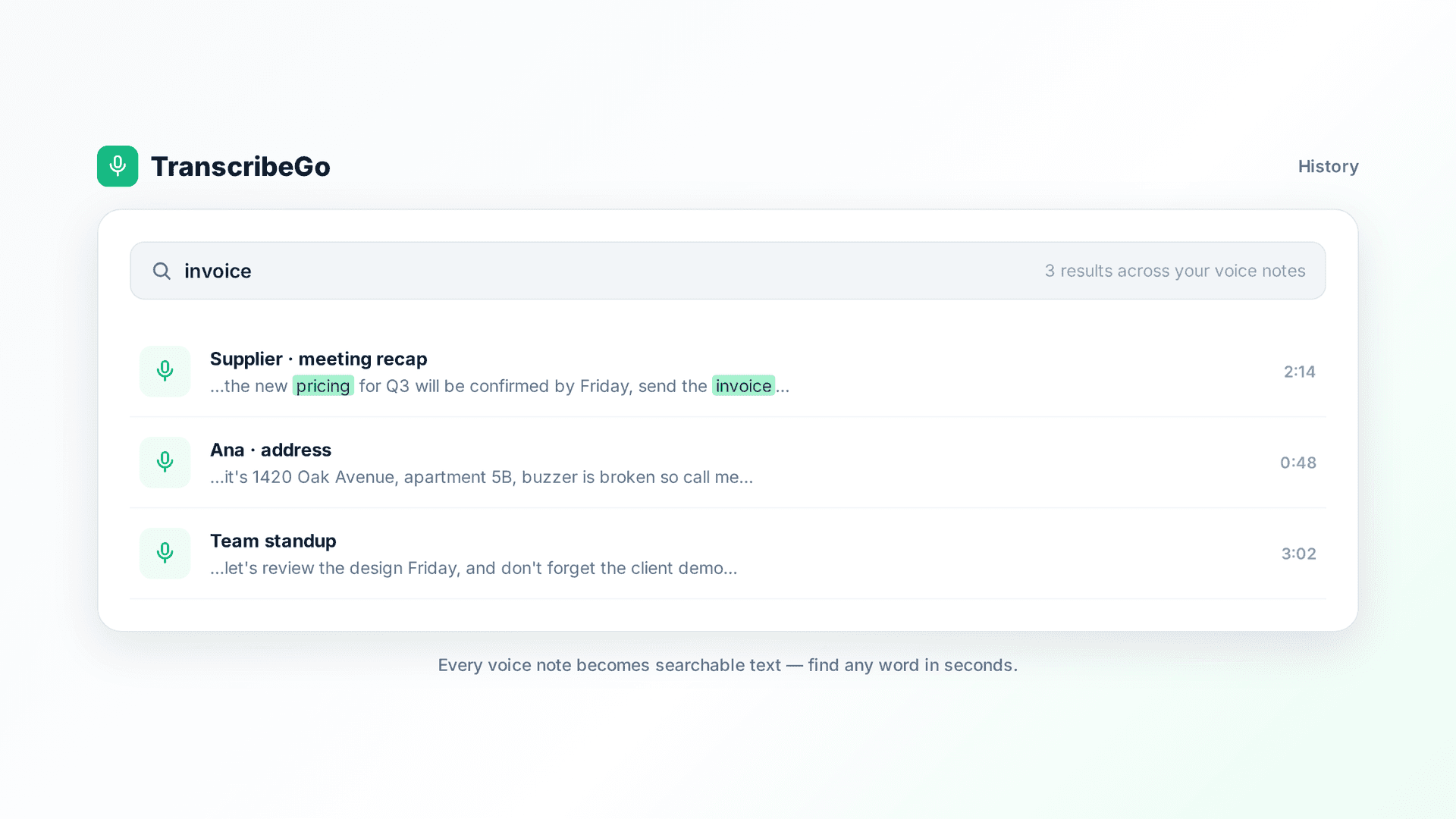
Task: Open the Ana · address note
Action: pos(727,463)
